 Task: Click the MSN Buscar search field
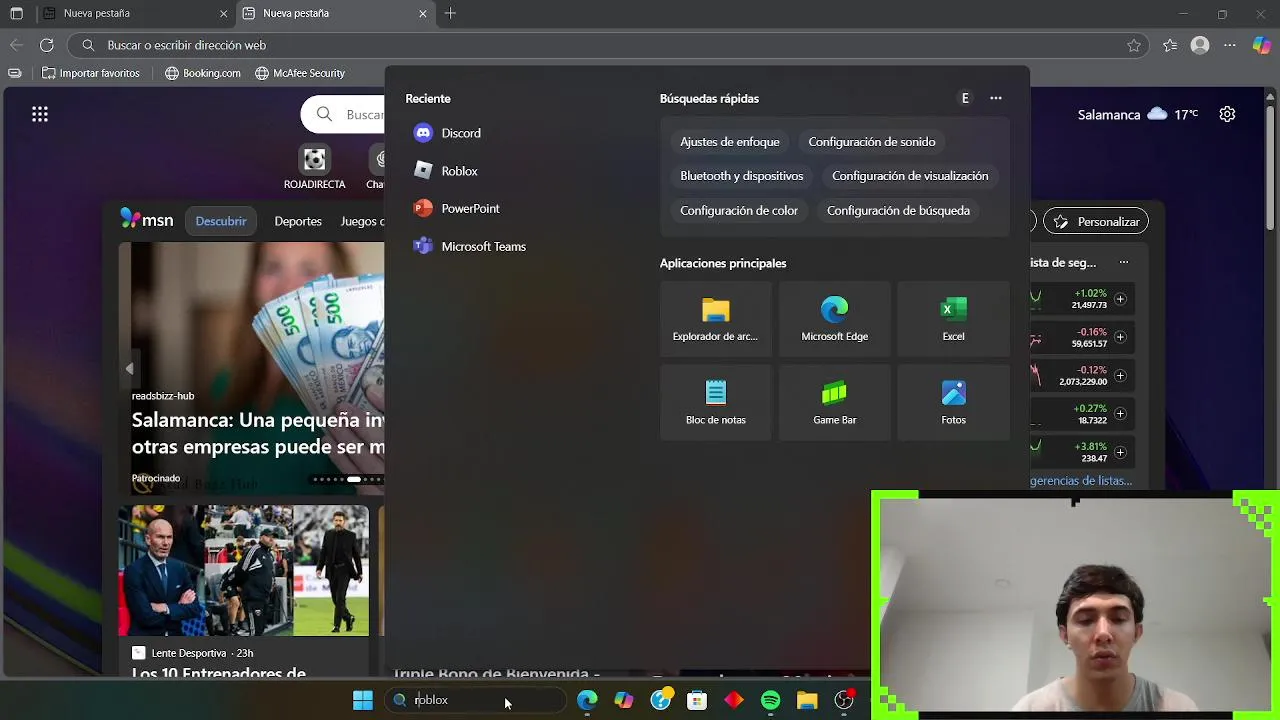point(343,114)
